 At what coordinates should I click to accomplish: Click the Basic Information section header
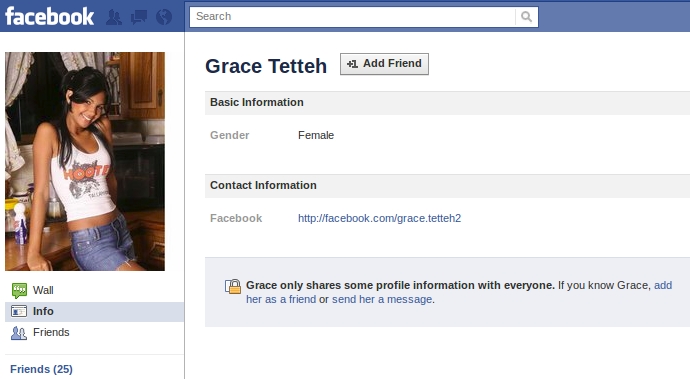pyautogui.click(x=448, y=103)
